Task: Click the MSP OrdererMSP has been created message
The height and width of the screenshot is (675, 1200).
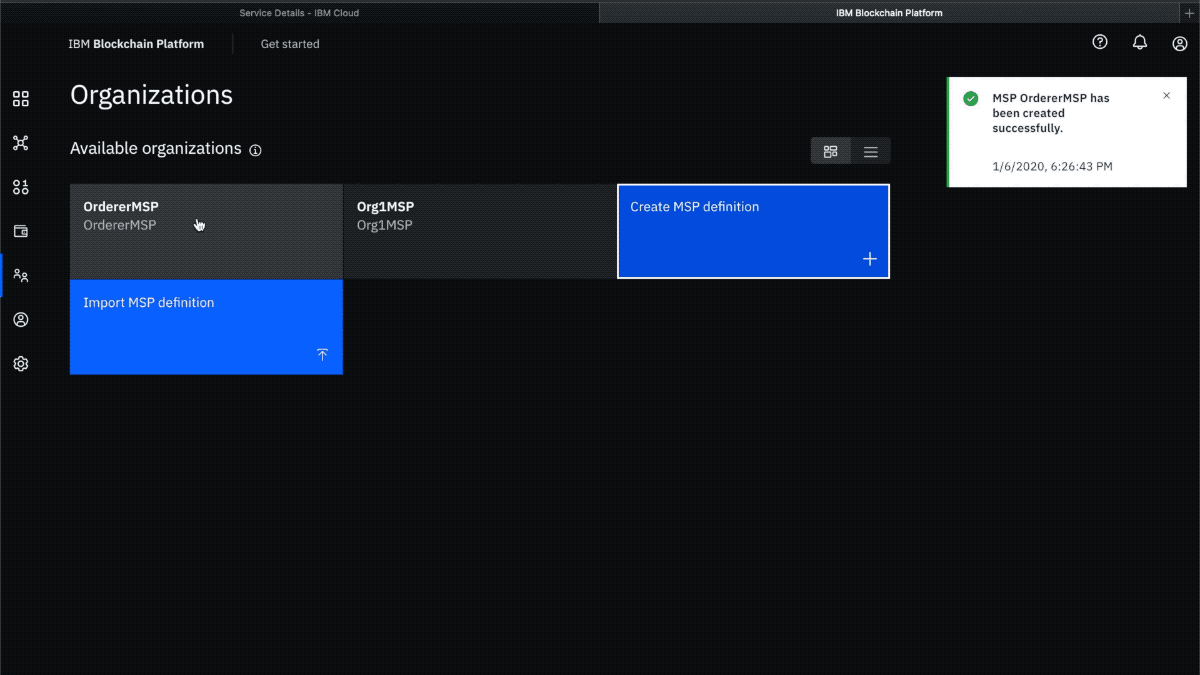Action: (x=1050, y=113)
